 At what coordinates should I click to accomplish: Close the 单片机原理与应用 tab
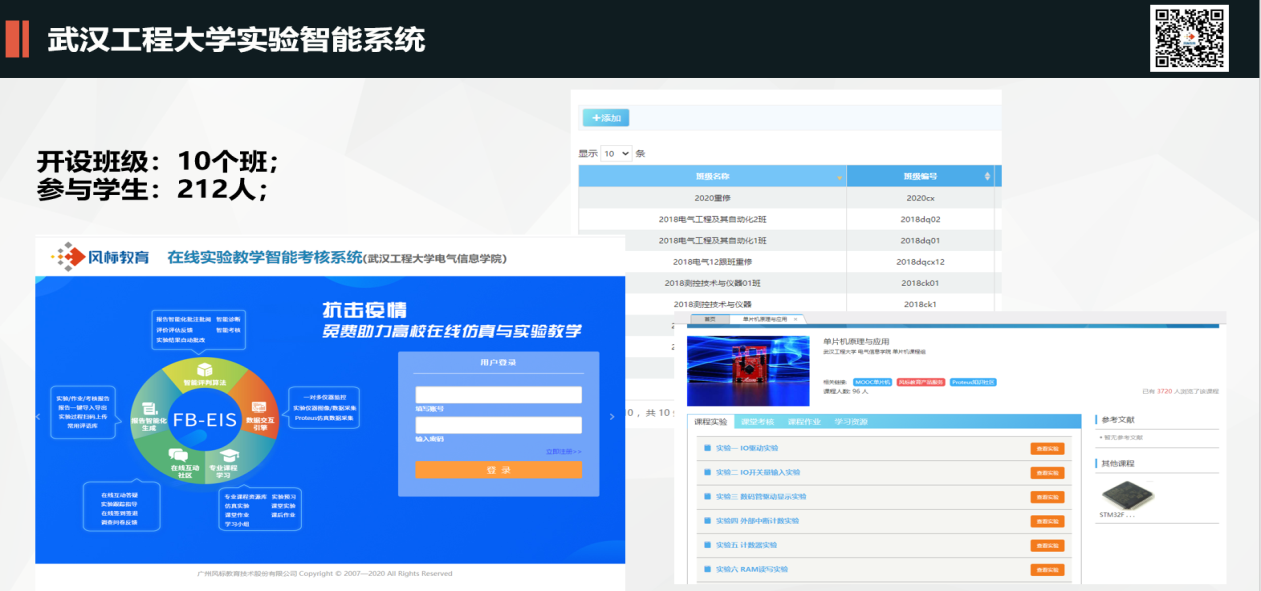pos(795,319)
